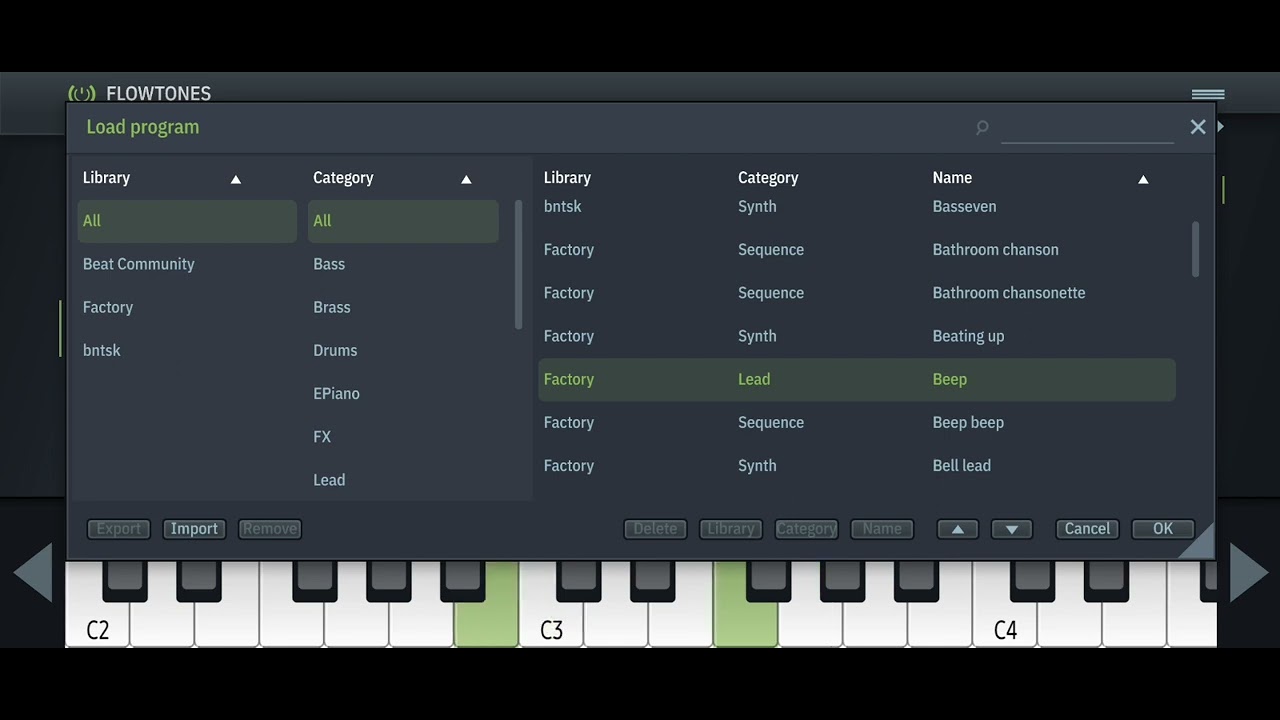Click the Delete button

[x=655, y=529]
